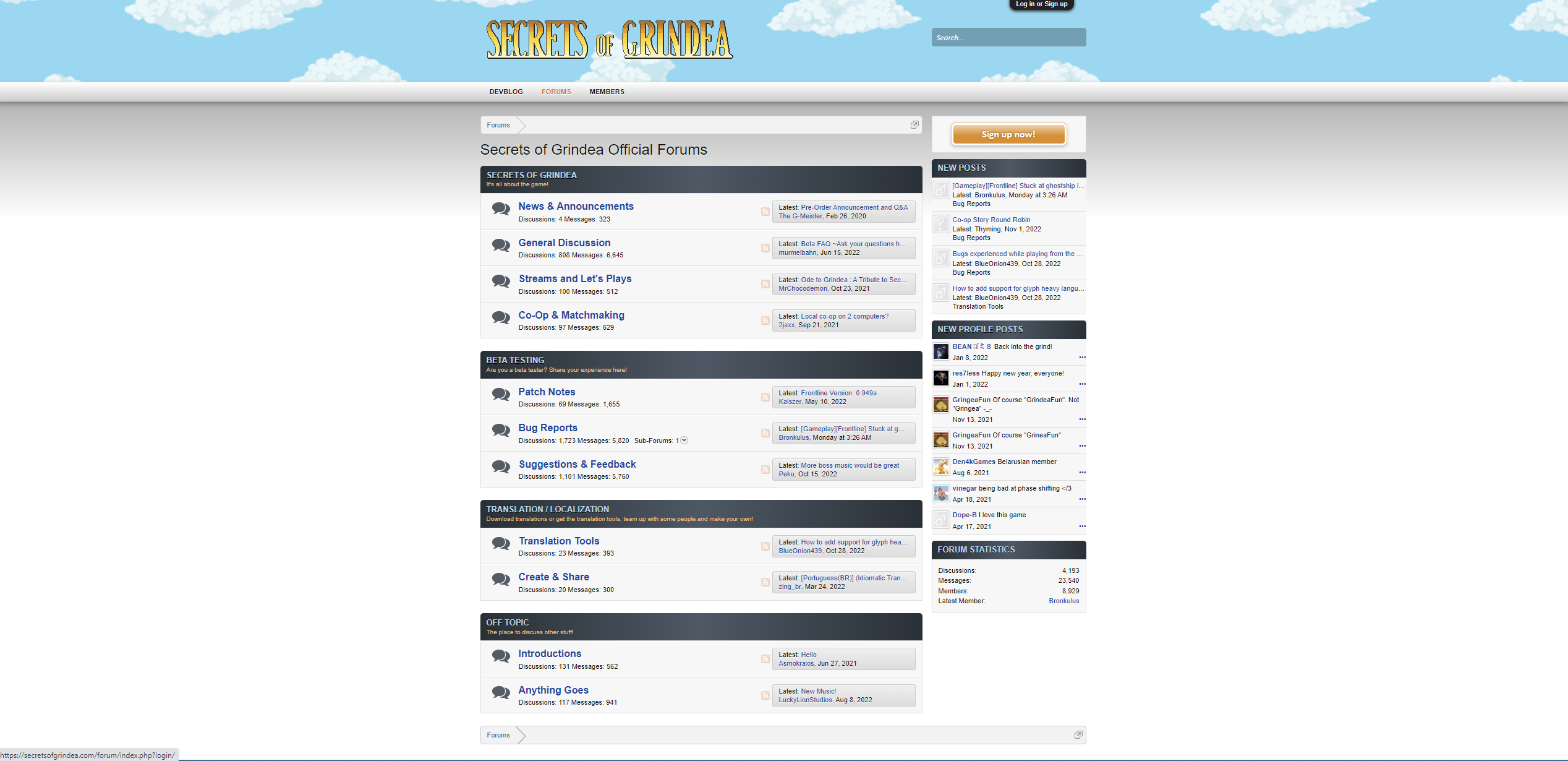Open Suggestions & Feedback forum
Image resolution: width=1568 pixels, height=761 pixels.
[577, 464]
